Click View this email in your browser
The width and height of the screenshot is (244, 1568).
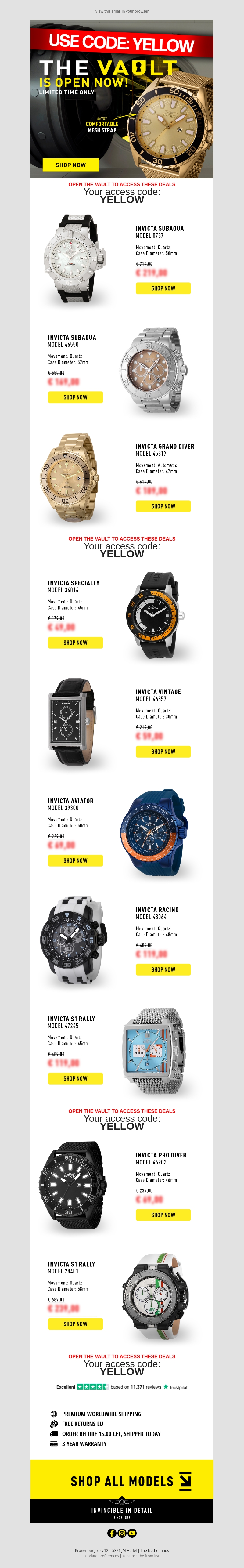click(x=122, y=11)
